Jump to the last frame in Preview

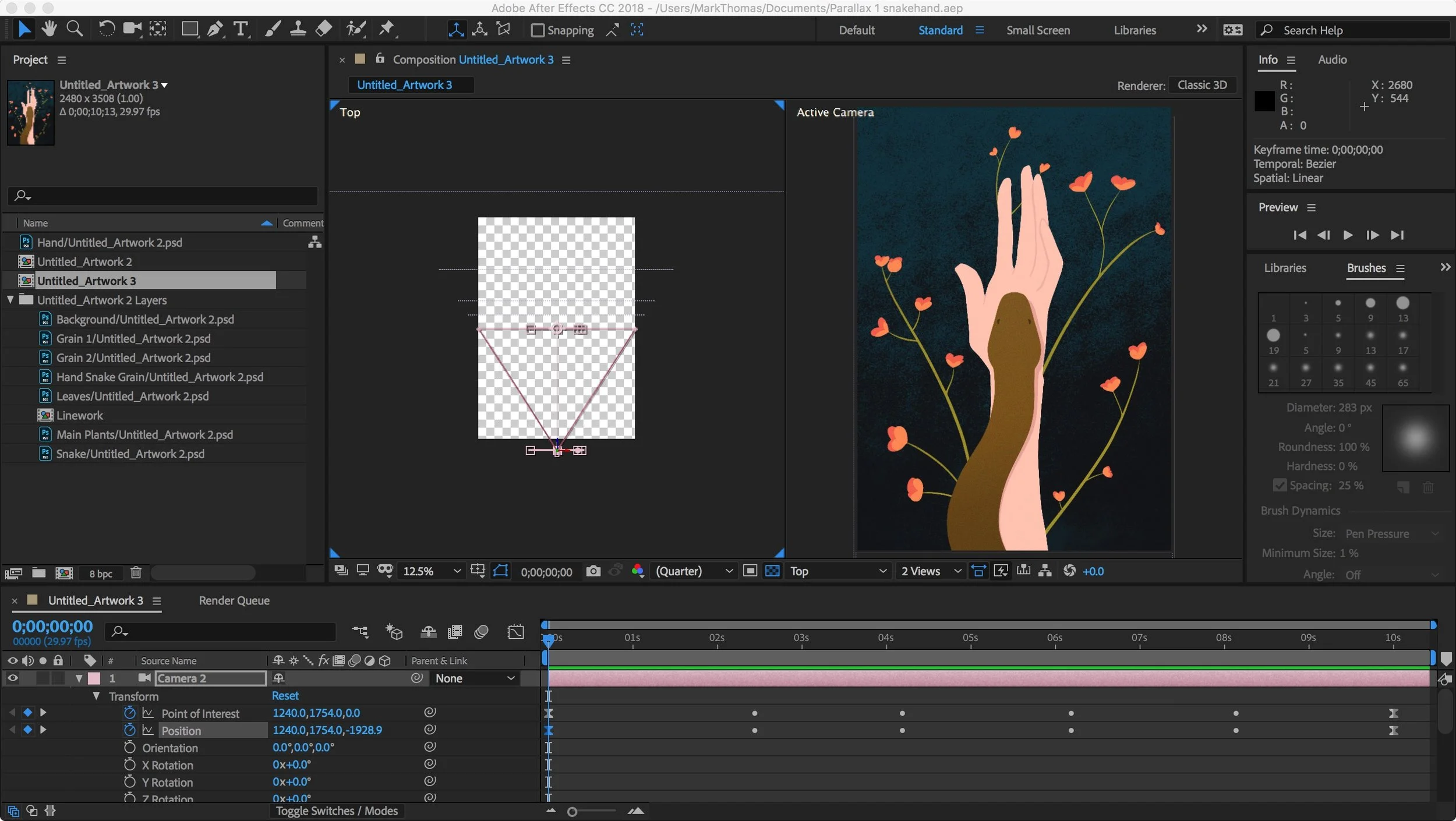[x=1397, y=235]
